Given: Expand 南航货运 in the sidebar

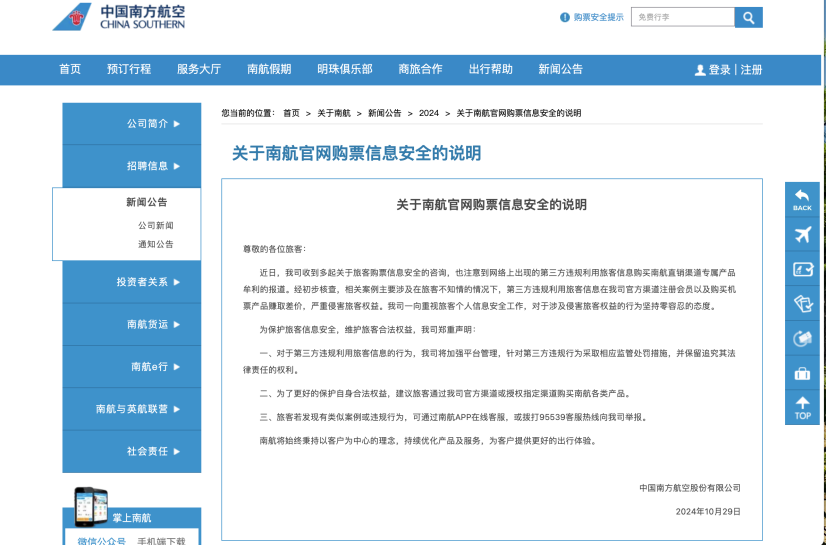Looking at the screenshot, I should pos(132,324).
